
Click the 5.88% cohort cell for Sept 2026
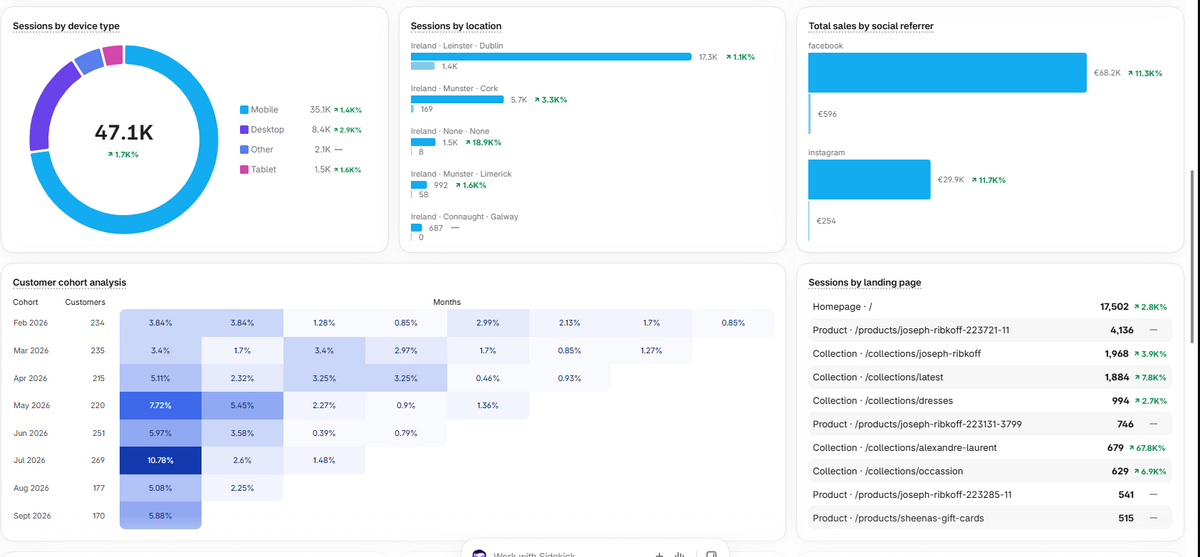[160, 515]
